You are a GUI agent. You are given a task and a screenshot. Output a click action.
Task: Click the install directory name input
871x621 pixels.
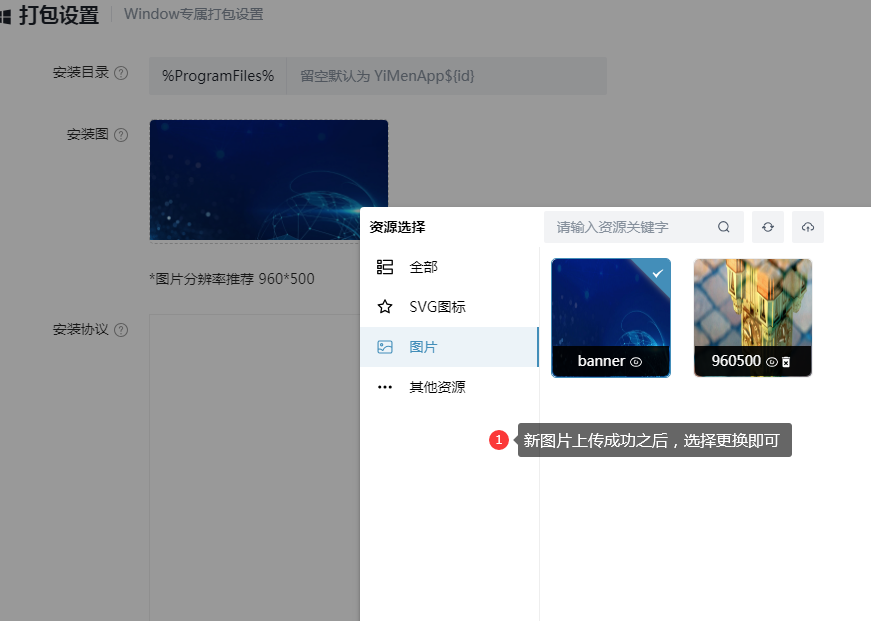pos(446,76)
